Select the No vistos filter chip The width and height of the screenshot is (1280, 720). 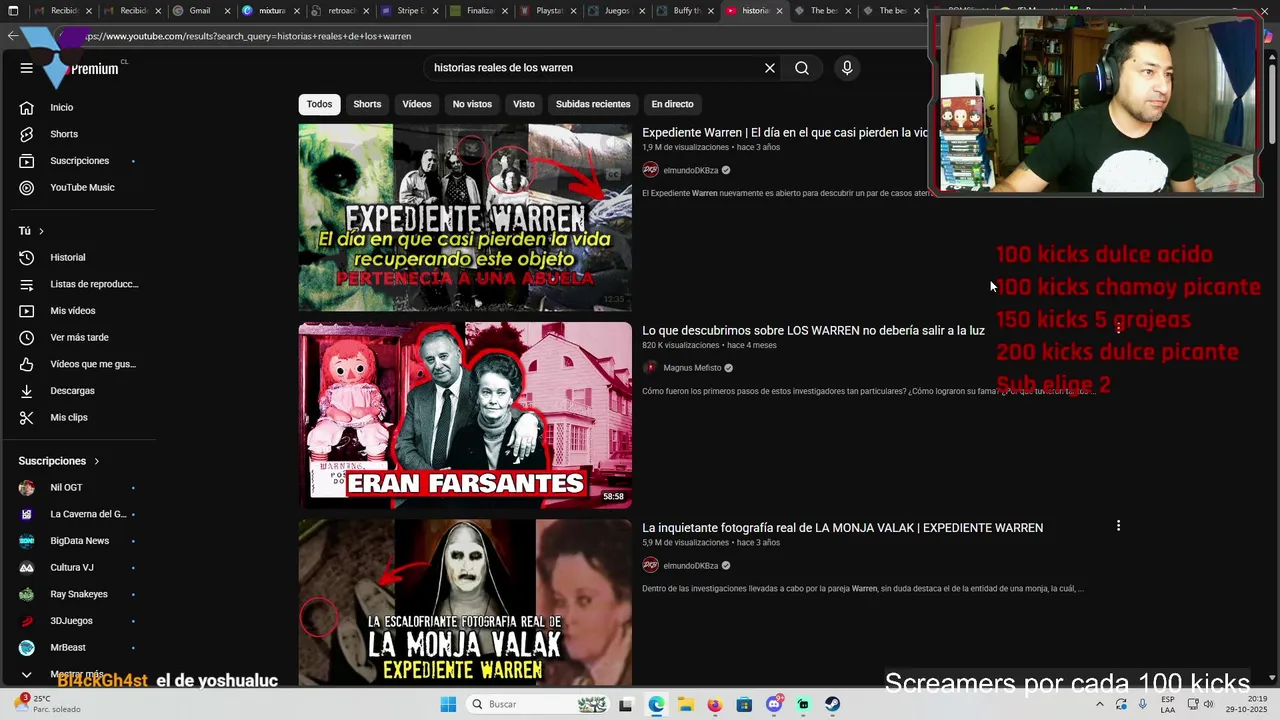click(472, 104)
